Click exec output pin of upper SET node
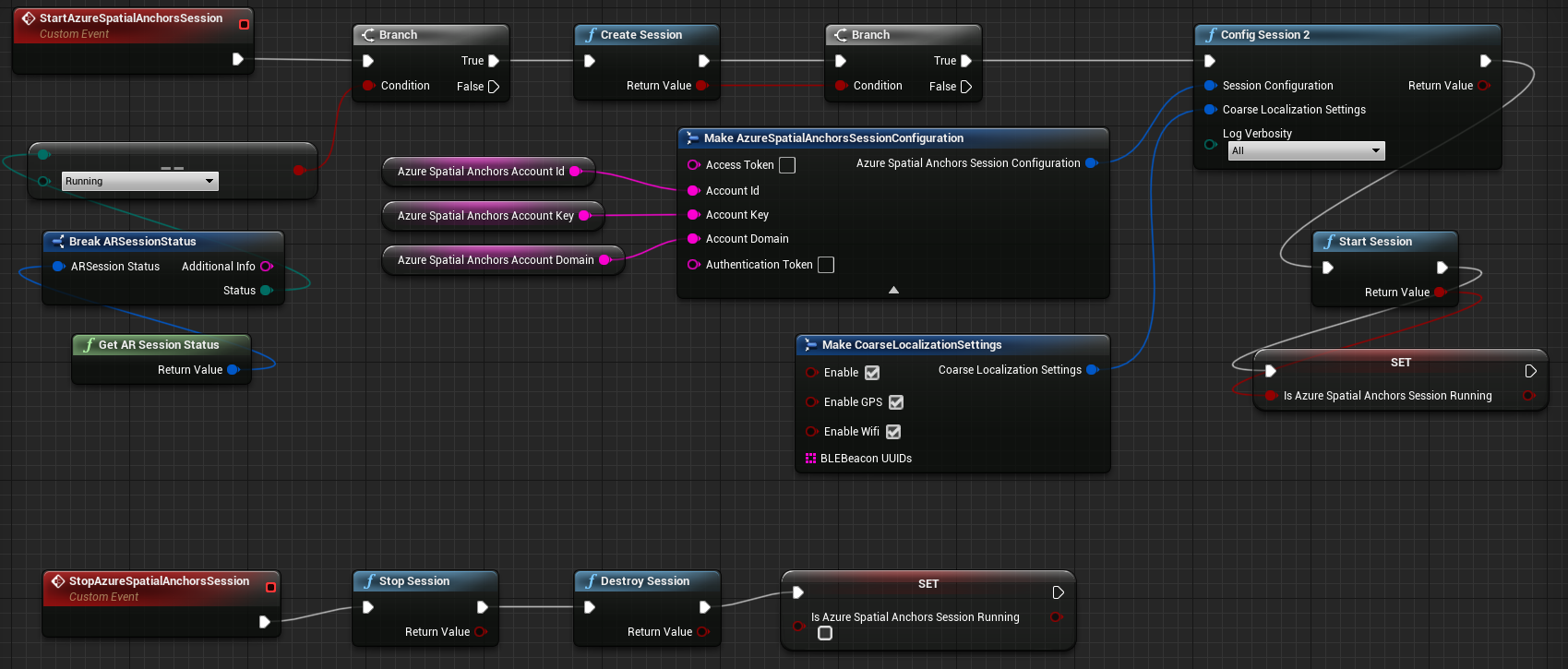 [x=1531, y=371]
